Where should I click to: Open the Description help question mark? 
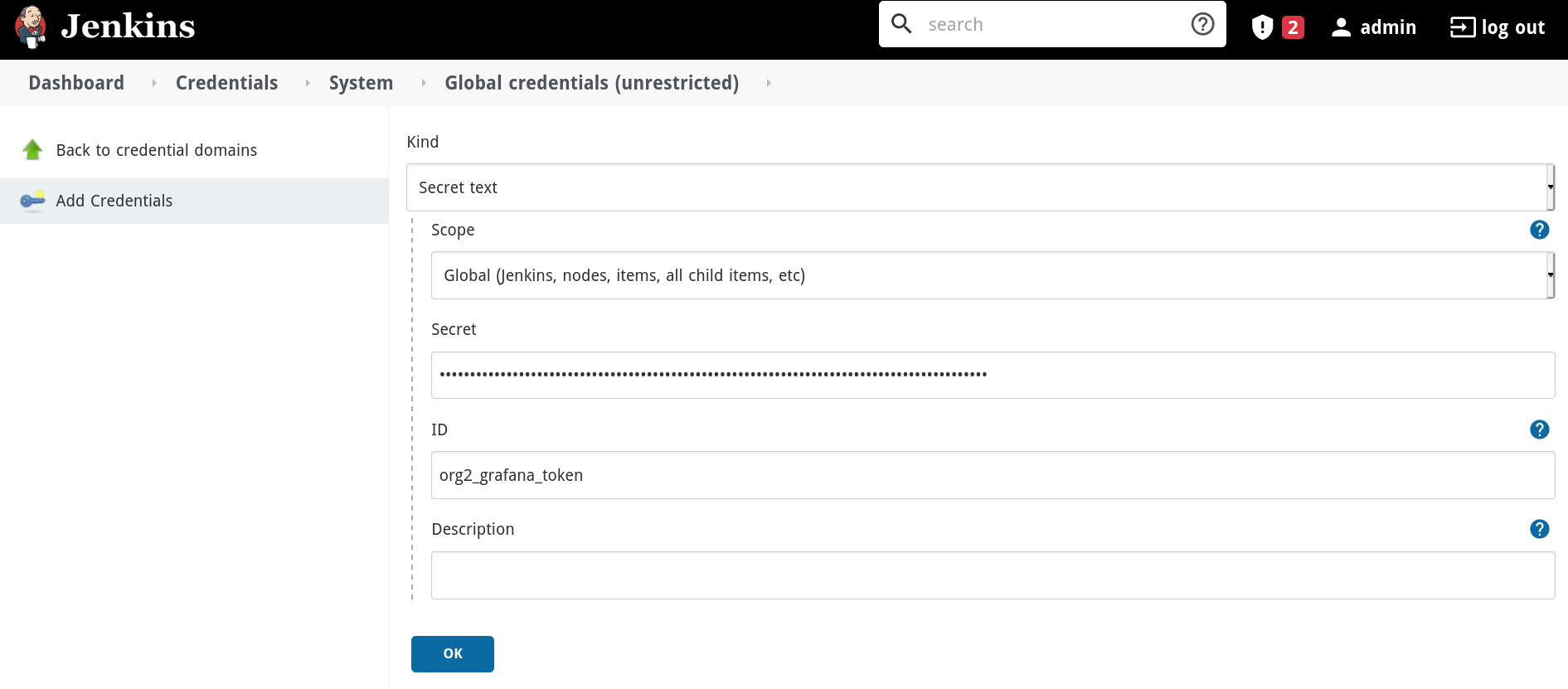[1540, 528]
